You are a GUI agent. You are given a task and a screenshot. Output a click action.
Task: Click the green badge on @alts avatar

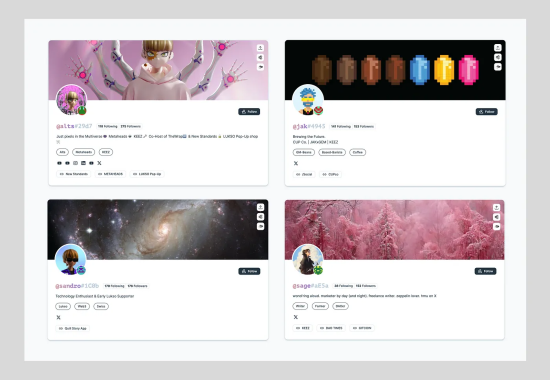click(x=82, y=111)
